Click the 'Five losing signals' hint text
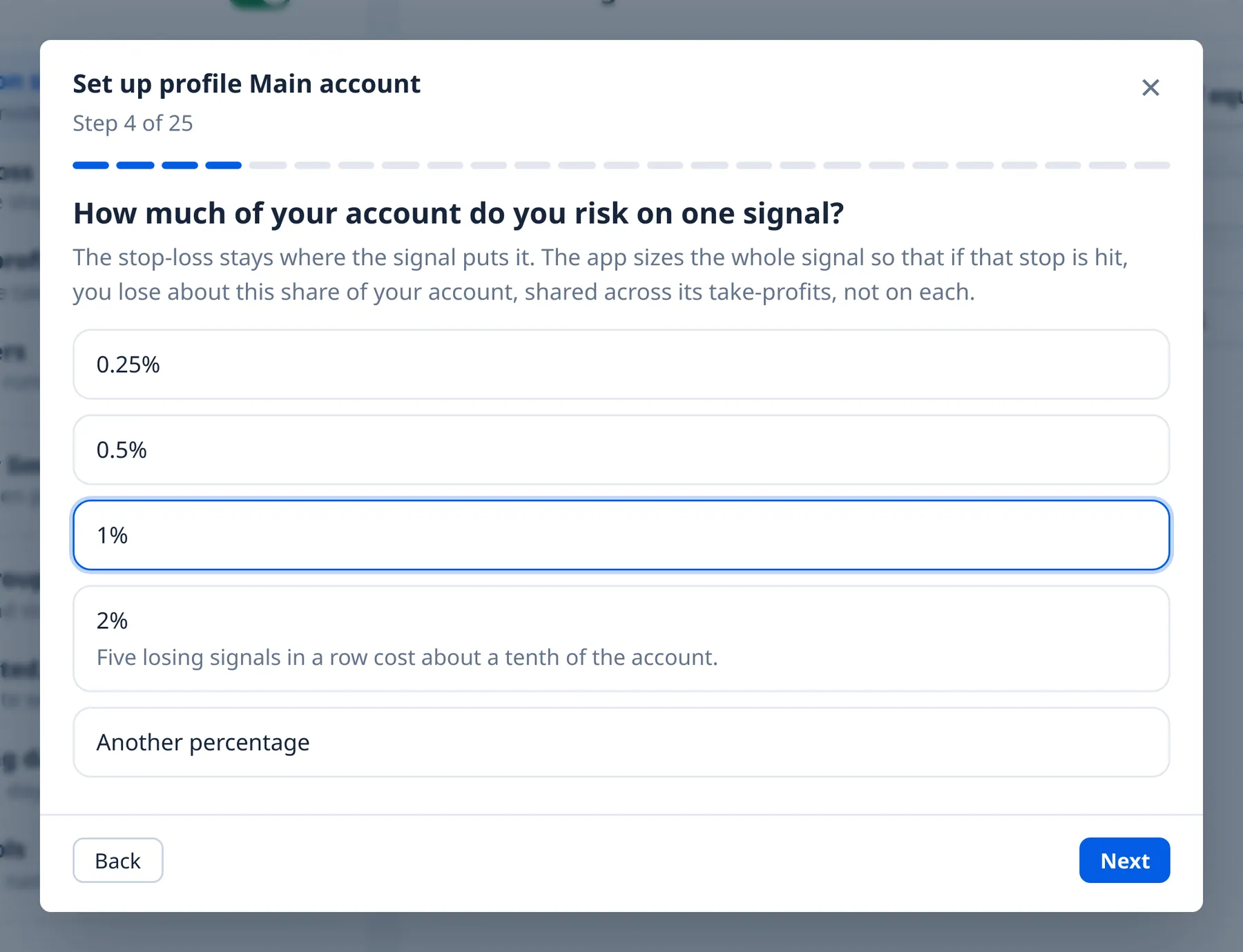This screenshot has height=952, width=1243. (407, 657)
